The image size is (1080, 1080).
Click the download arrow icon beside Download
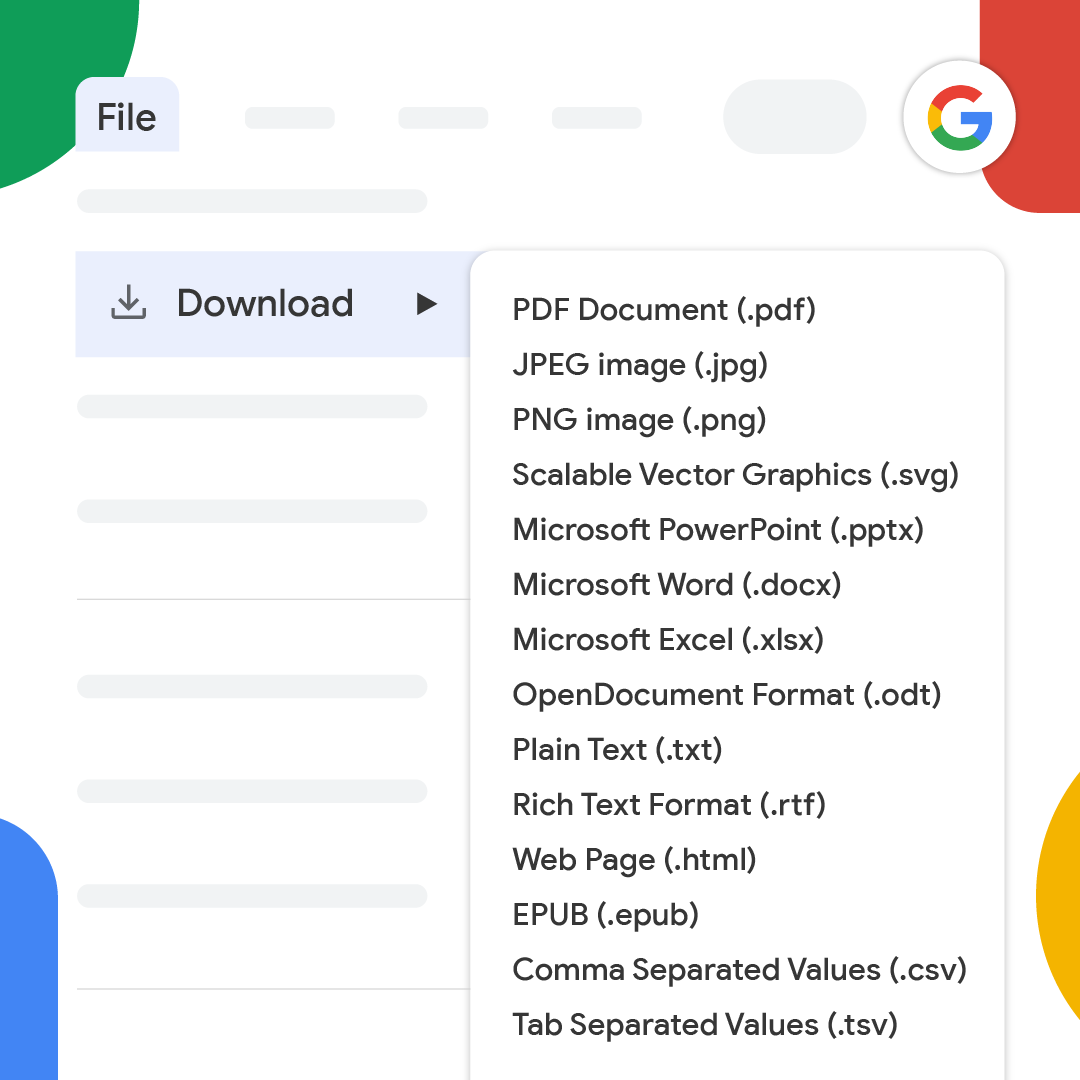(x=128, y=303)
